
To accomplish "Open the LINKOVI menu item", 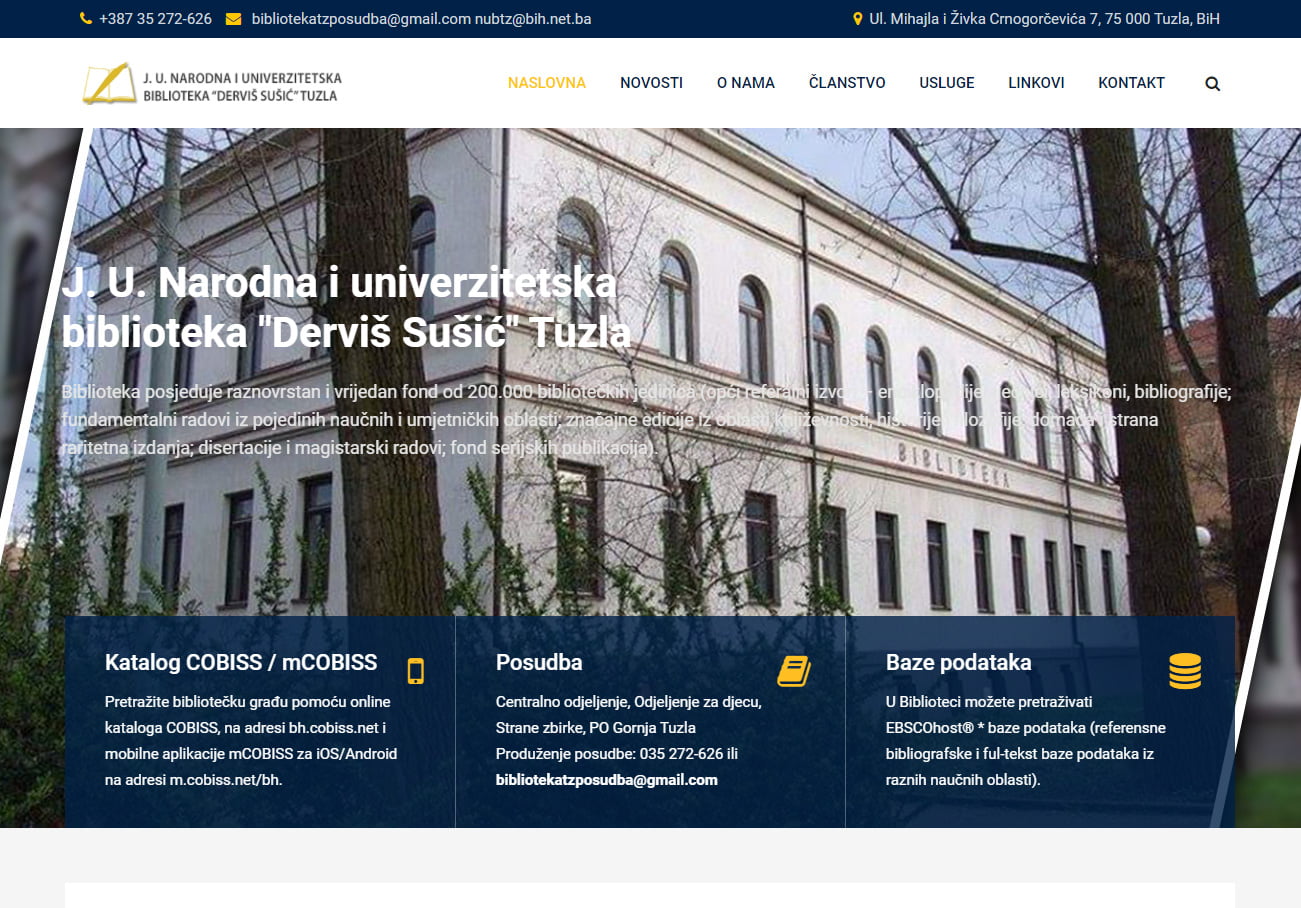I will (1036, 83).
